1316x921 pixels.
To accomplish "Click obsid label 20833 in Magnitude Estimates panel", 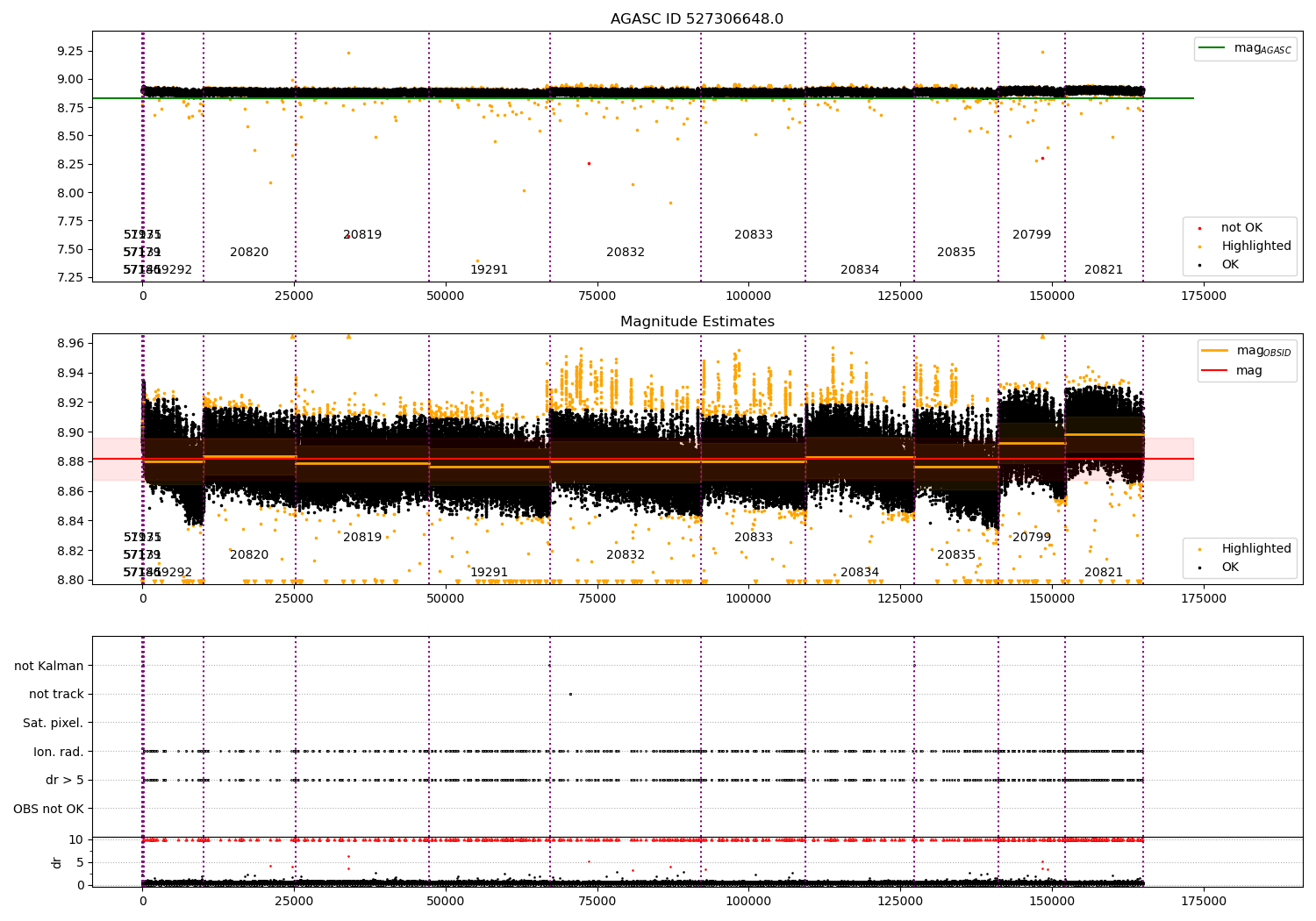I will (754, 538).
